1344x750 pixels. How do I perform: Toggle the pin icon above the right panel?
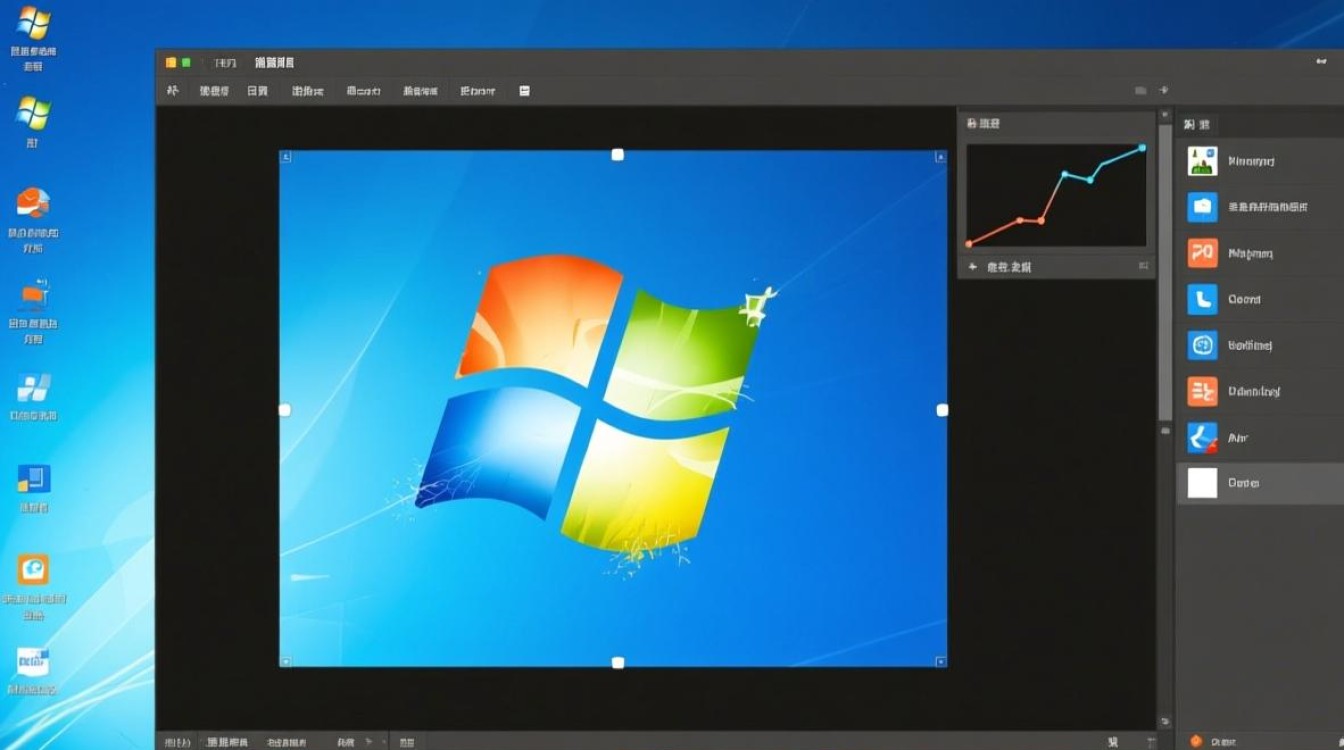click(x=1163, y=89)
